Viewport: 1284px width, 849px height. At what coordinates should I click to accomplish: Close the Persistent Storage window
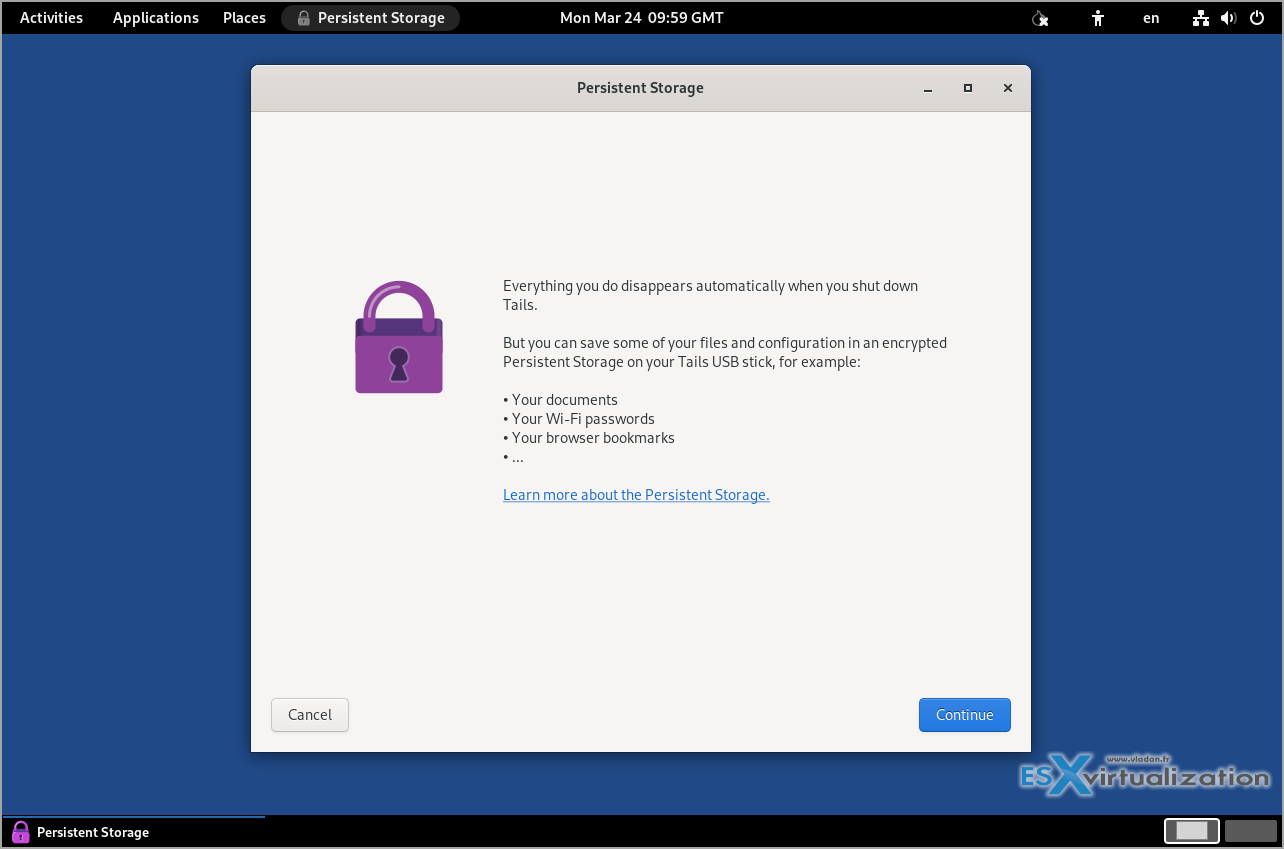point(1008,88)
